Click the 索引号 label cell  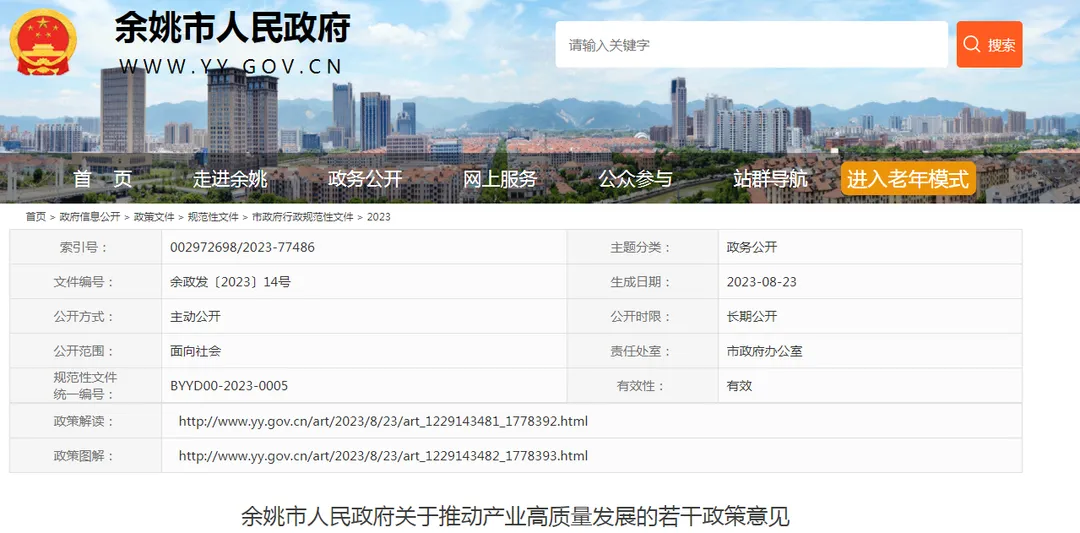tap(85, 247)
